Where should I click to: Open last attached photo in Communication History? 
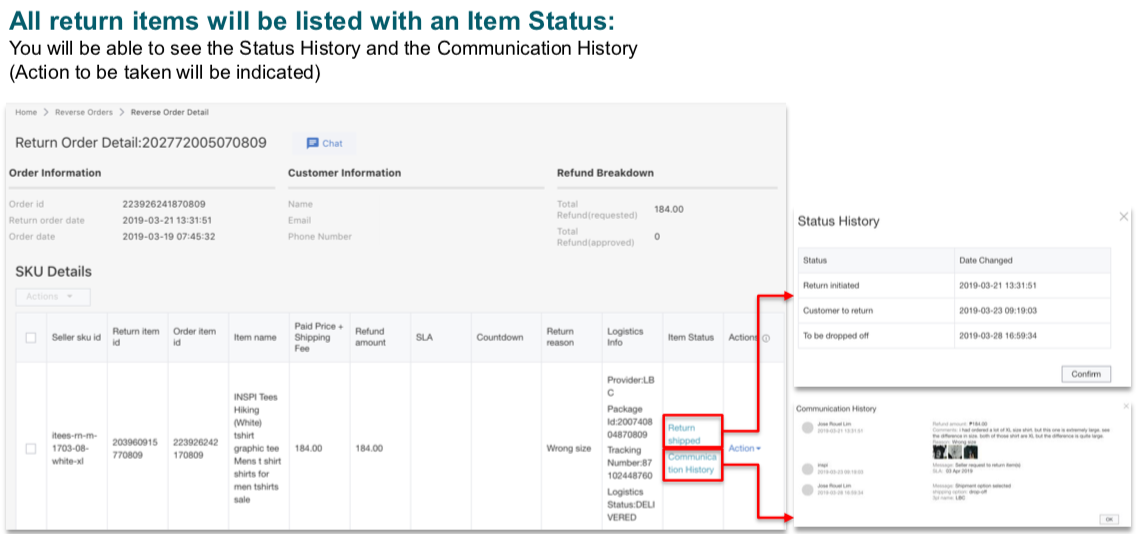(969, 451)
